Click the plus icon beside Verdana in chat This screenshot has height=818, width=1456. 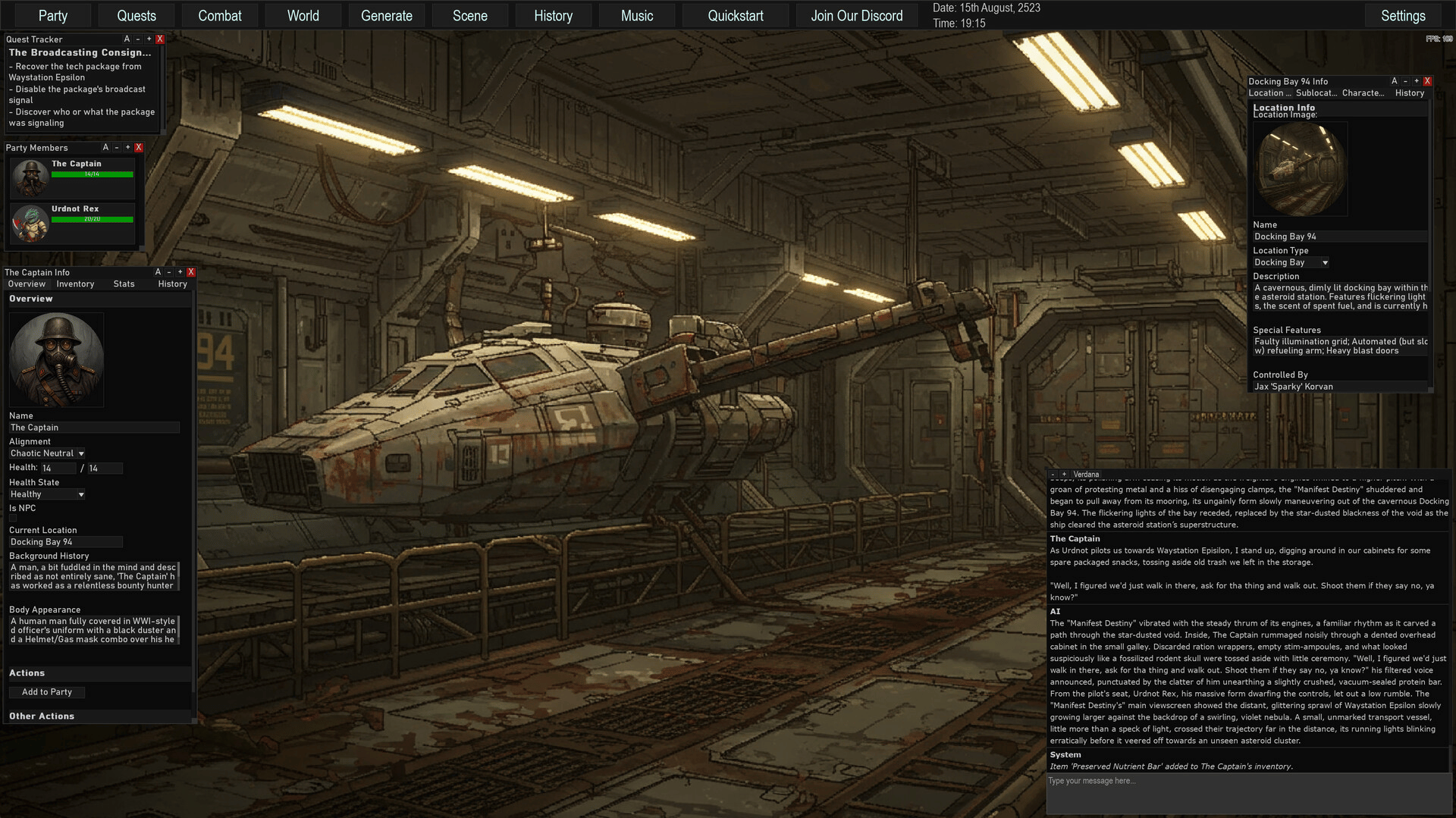(x=1064, y=475)
